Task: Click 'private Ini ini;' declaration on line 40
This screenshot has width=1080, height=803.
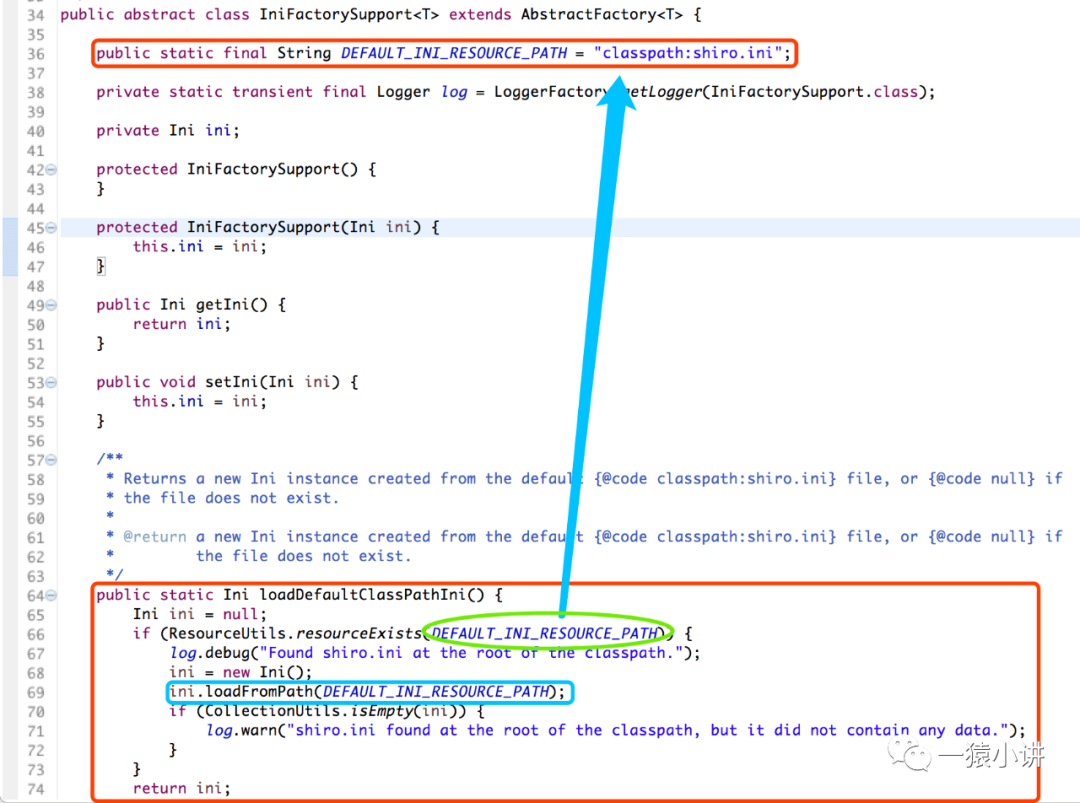Action: tap(167, 130)
